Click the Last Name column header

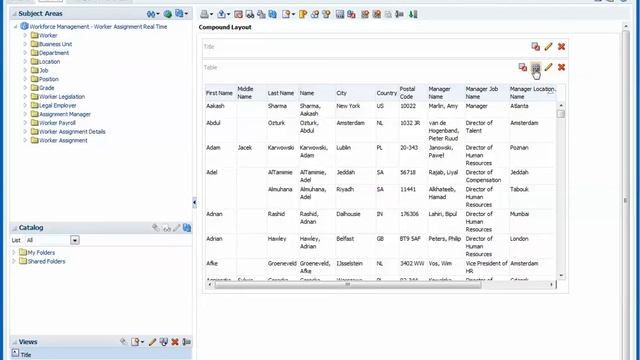pyautogui.click(x=281, y=93)
